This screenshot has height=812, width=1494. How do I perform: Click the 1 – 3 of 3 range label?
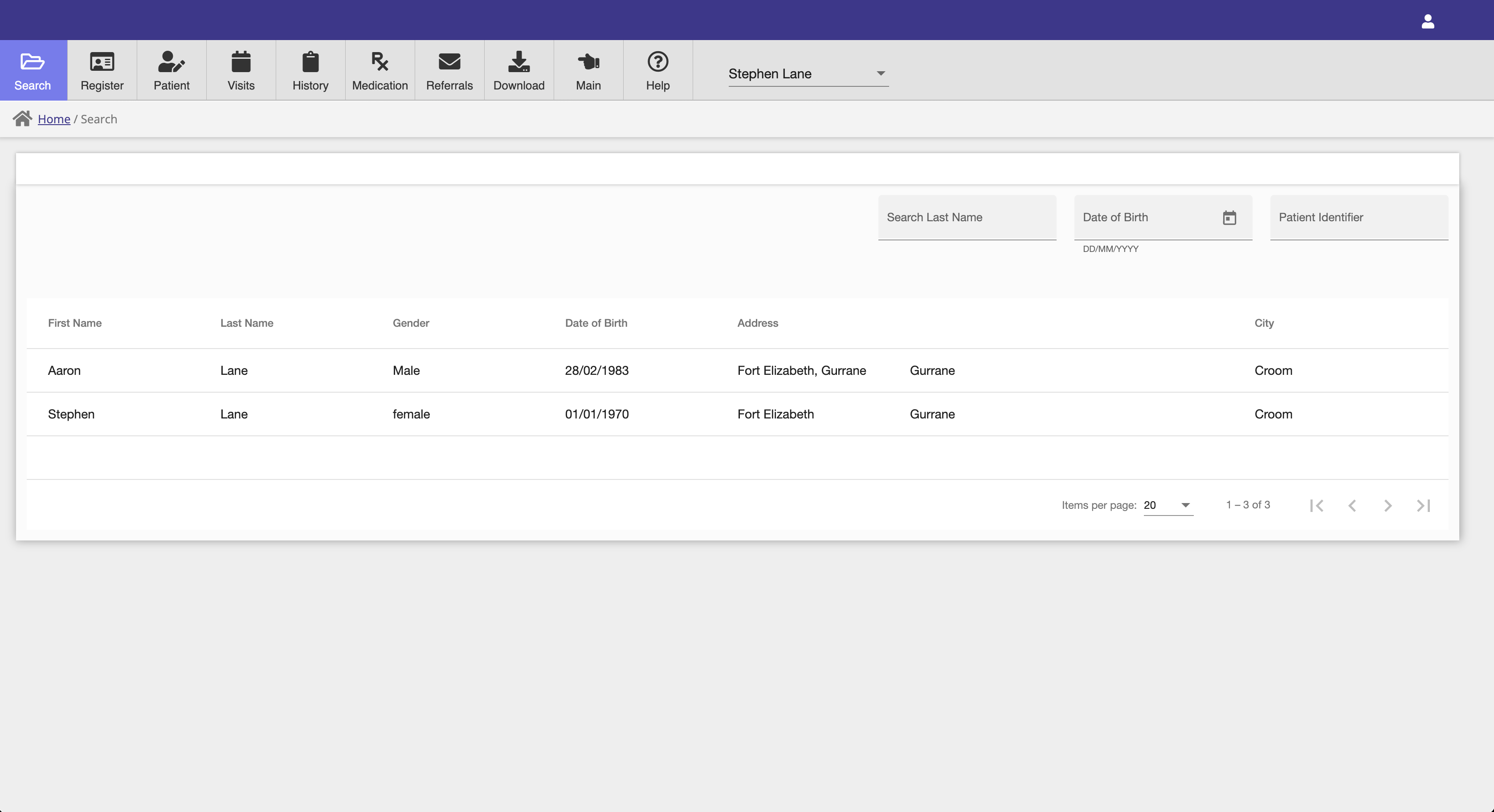[1248, 505]
